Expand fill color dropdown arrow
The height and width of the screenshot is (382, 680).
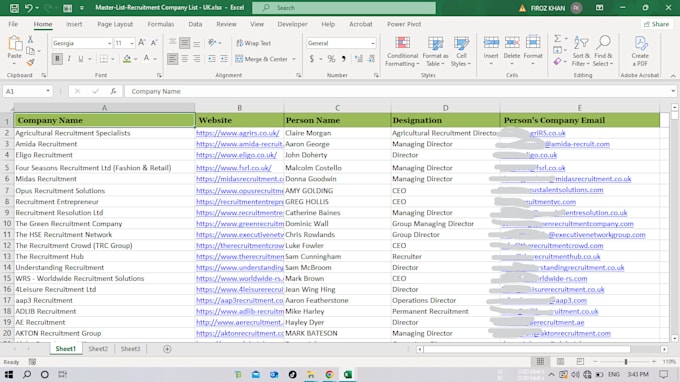[136, 59]
